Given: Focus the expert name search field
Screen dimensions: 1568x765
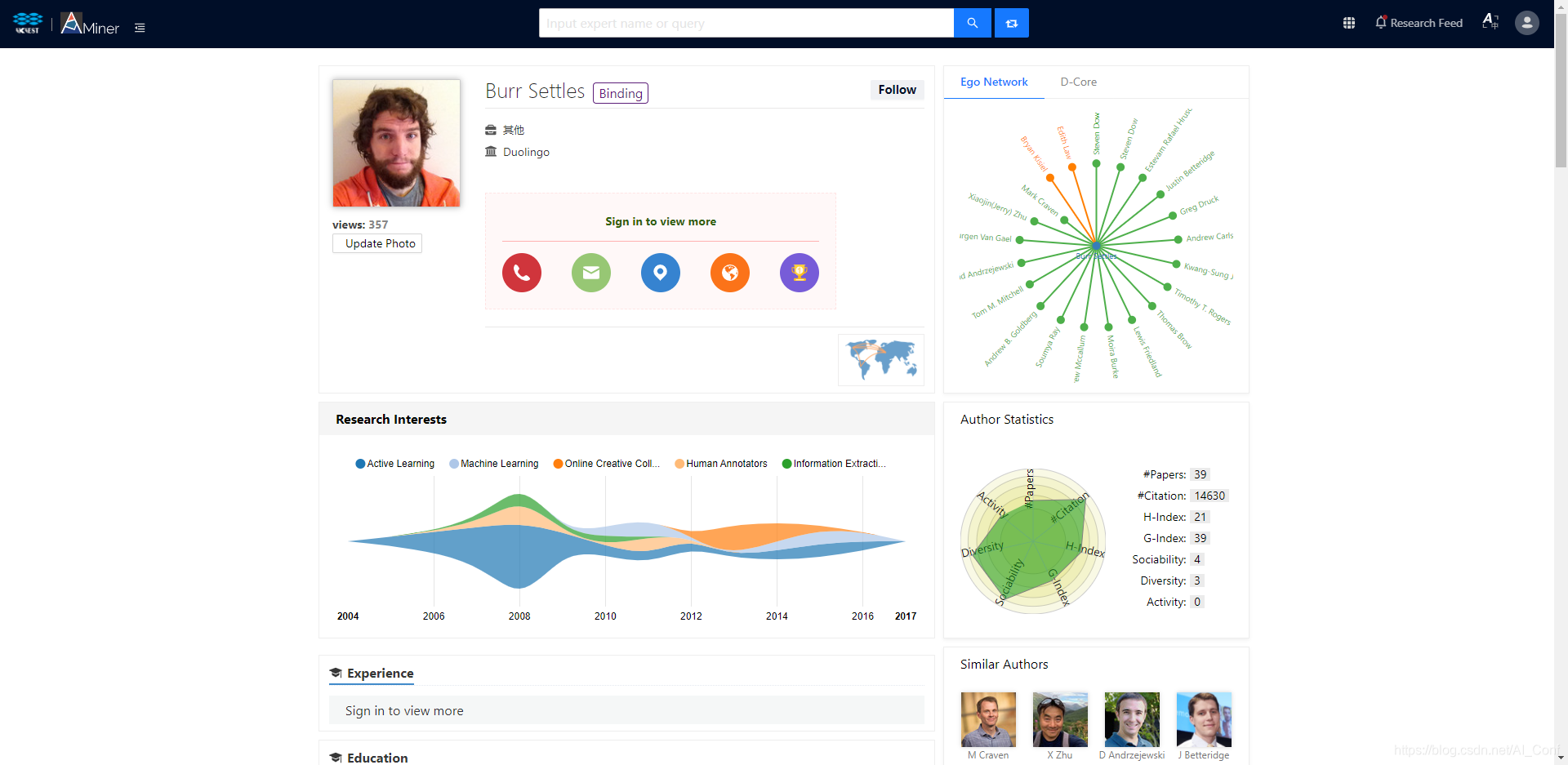Looking at the screenshot, I should click(746, 23).
